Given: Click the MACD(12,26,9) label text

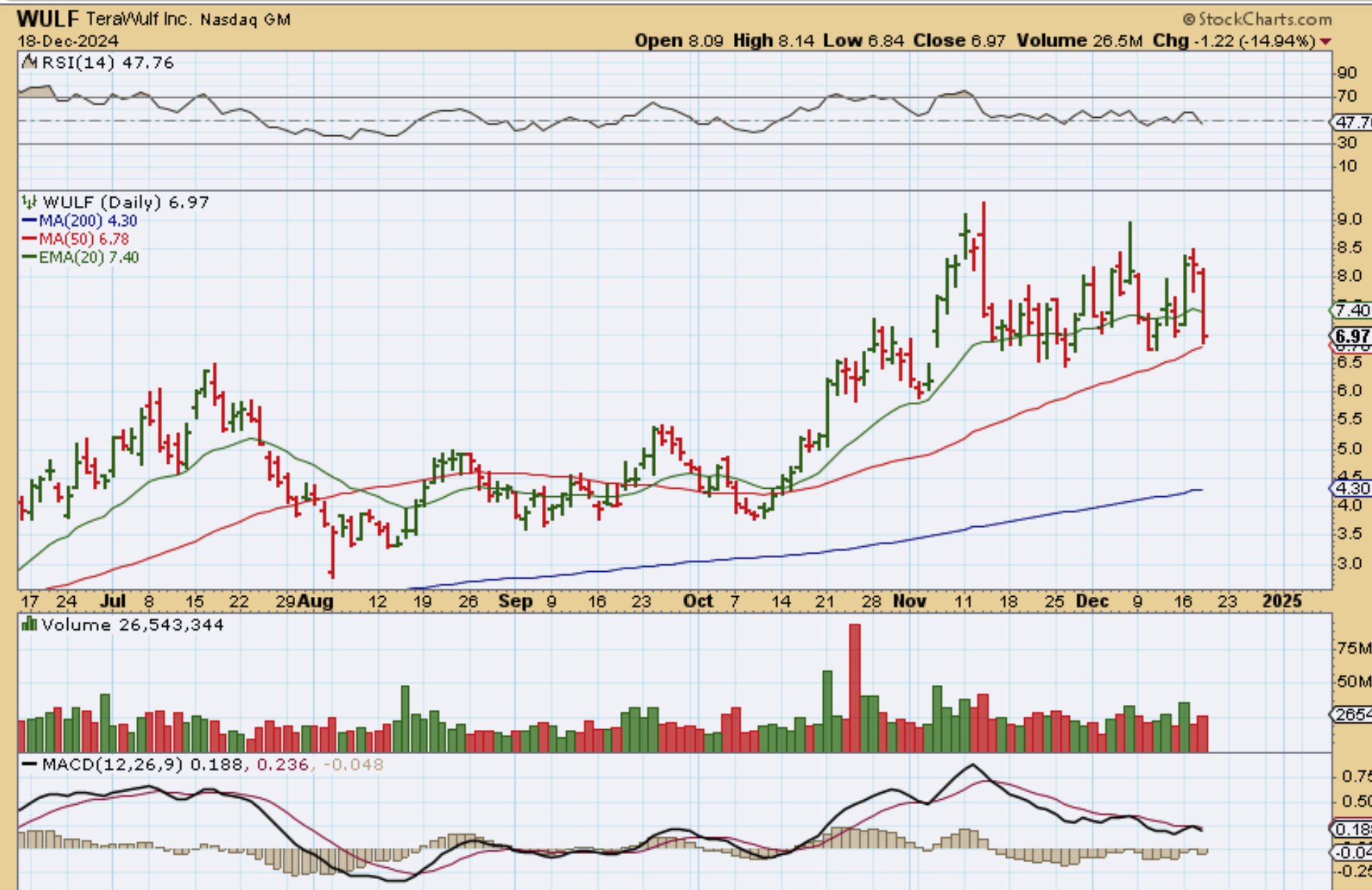Looking at the screenshot, I should [112, 765].
